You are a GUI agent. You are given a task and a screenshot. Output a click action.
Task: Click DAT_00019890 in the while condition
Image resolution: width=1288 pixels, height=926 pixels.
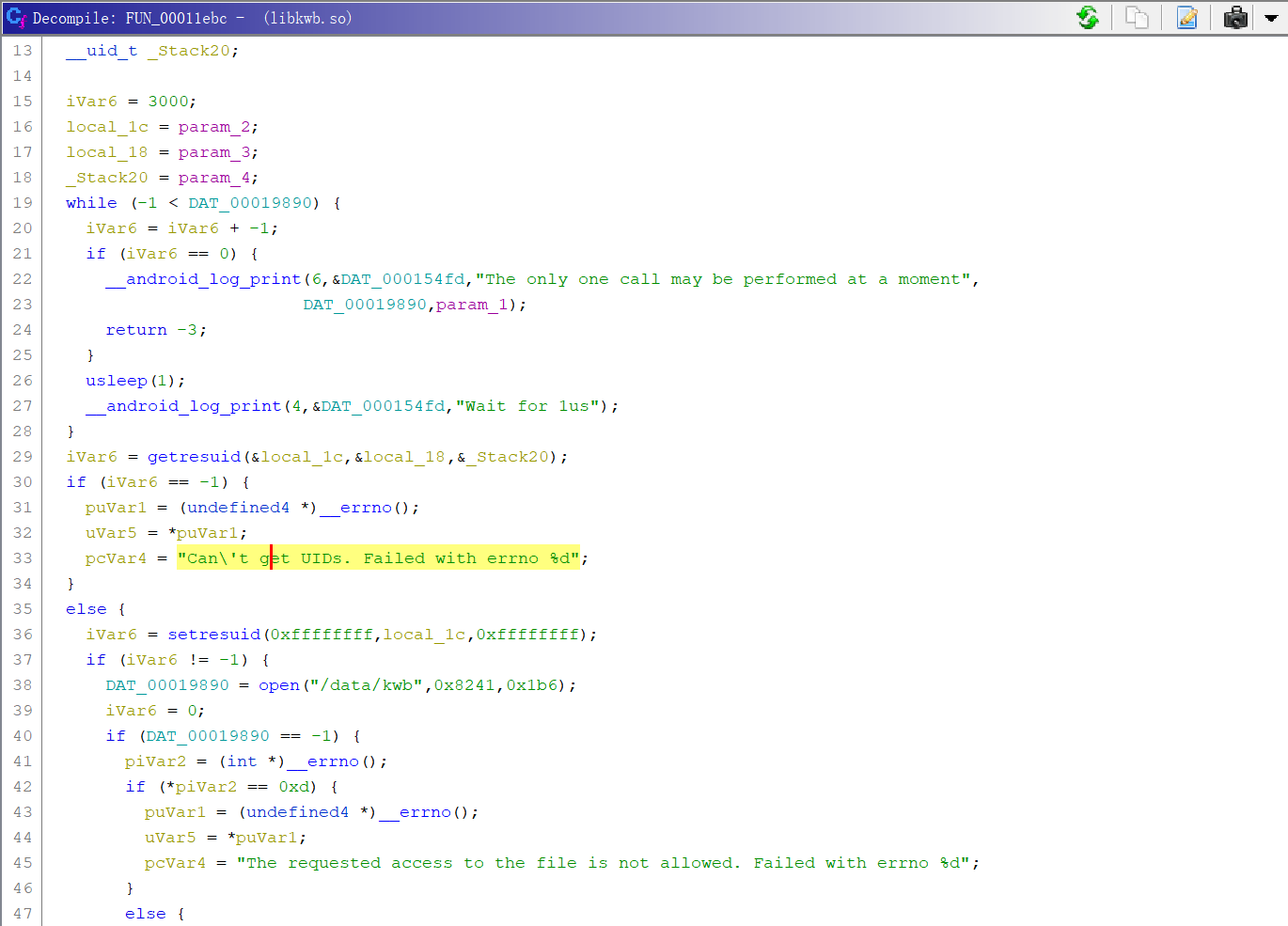click(250, 203)
